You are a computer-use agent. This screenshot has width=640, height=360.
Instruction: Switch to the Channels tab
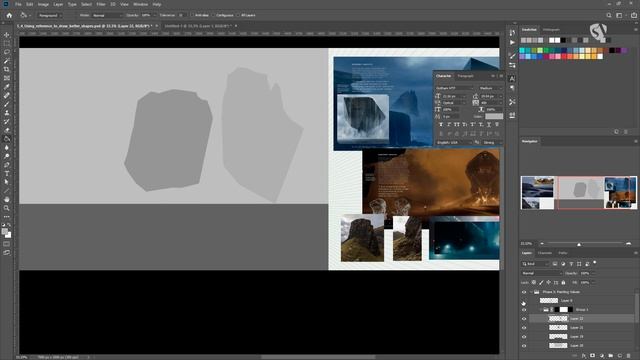point(544,253)
